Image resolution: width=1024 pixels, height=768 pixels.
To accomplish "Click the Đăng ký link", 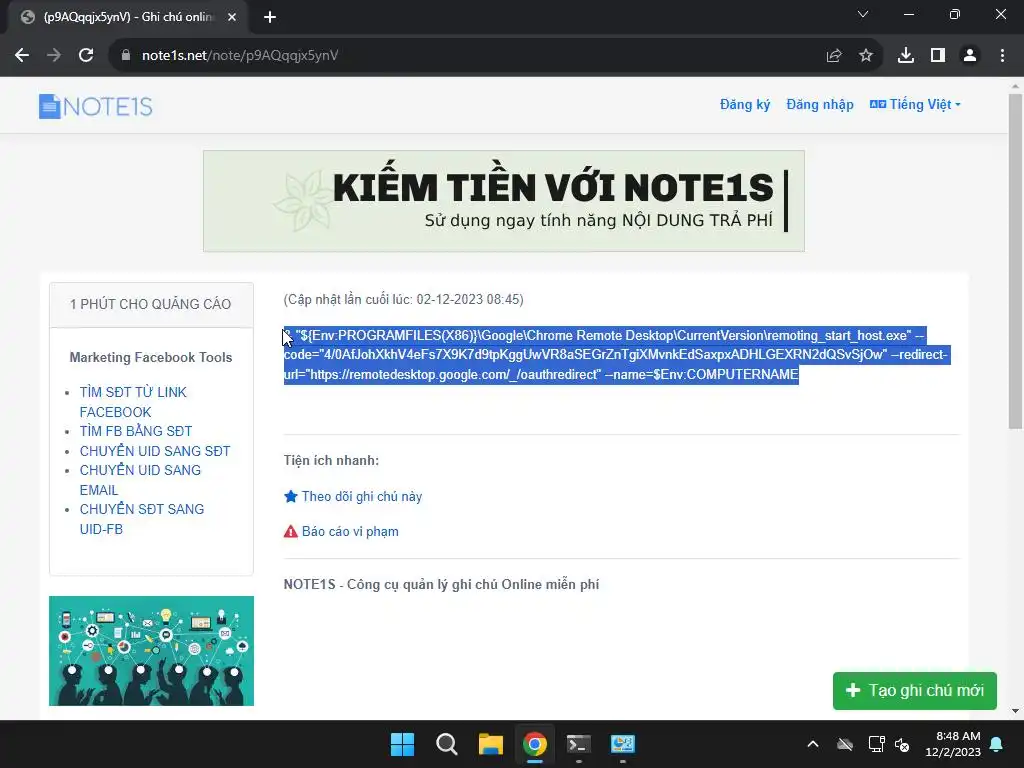I will 744,104.
